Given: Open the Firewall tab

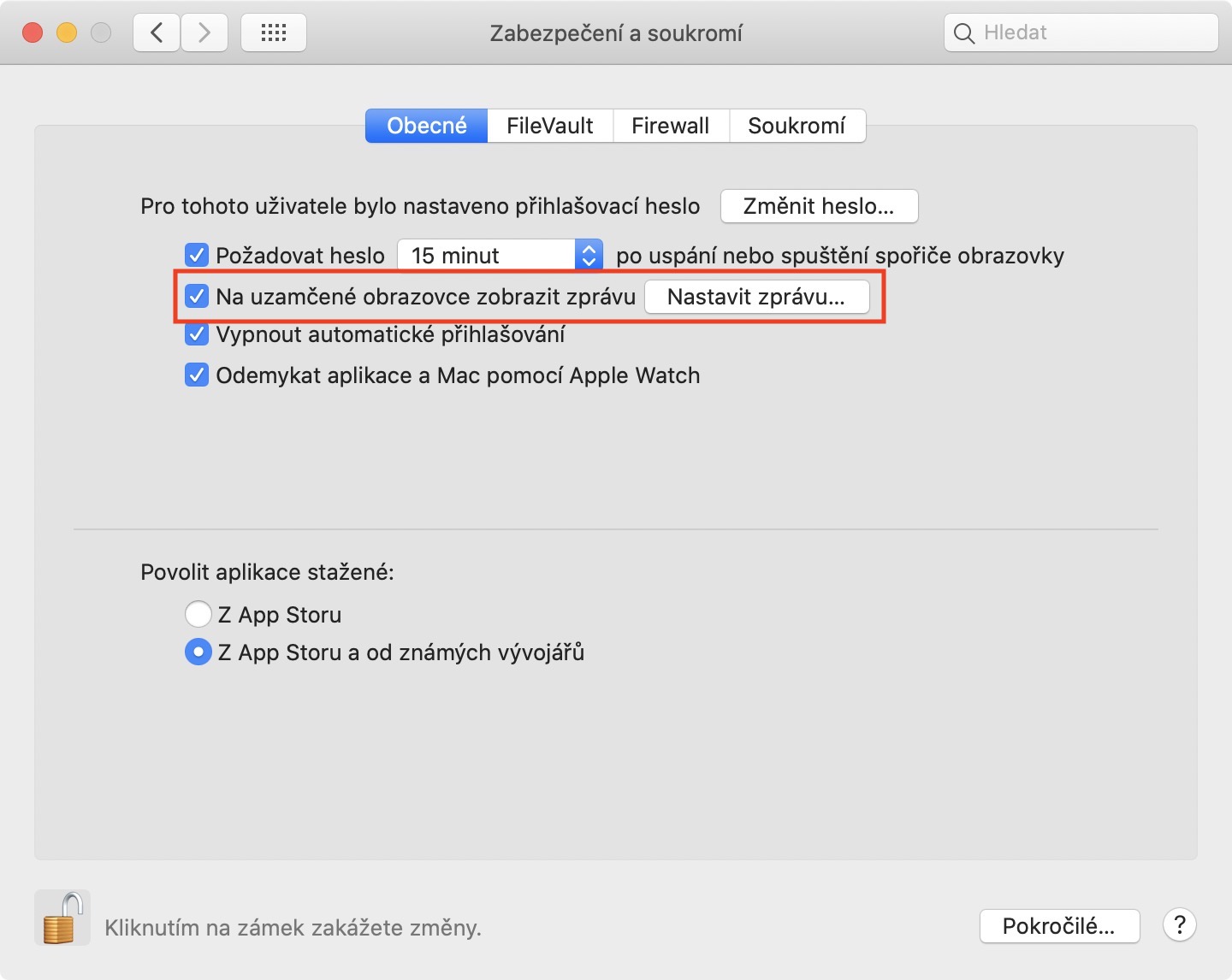Looking at the screenshot, I should click(x=670, y=126).
